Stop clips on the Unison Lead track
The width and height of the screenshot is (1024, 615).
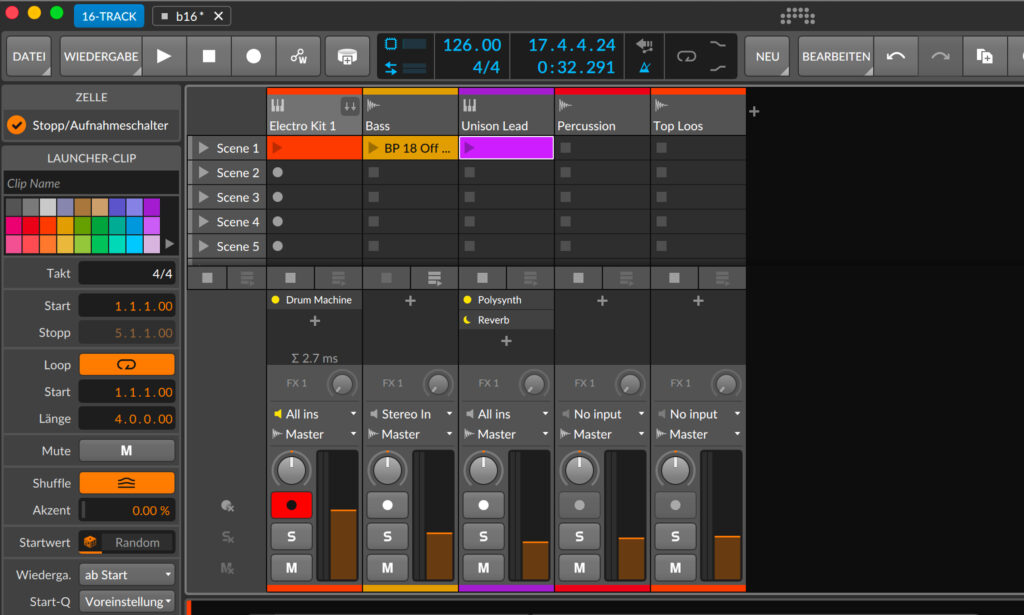coord(483,278)
